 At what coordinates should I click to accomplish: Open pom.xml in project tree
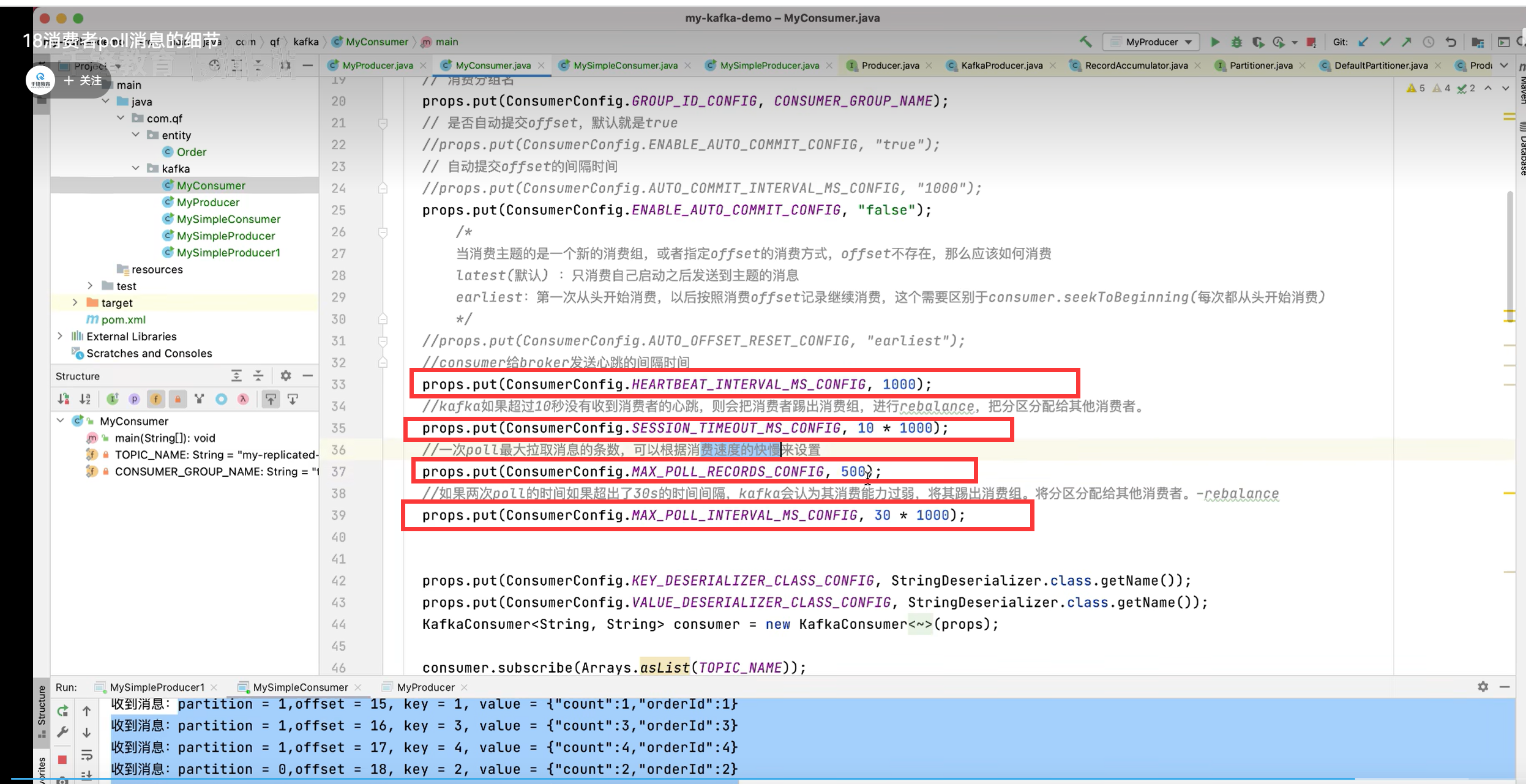click(x=123, y=319)
